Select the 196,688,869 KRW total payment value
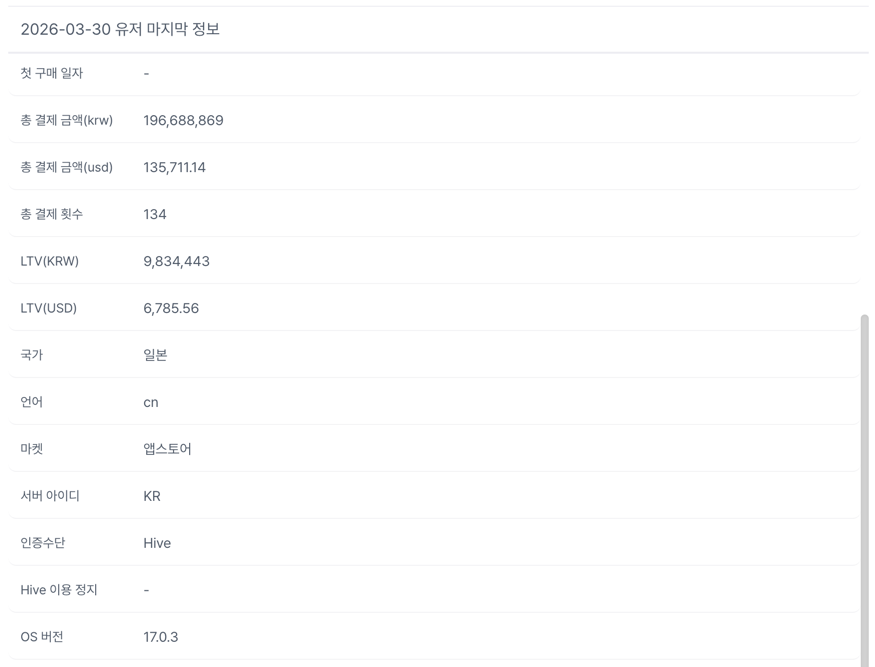875x667 pixels. click(x=183, y=121)
